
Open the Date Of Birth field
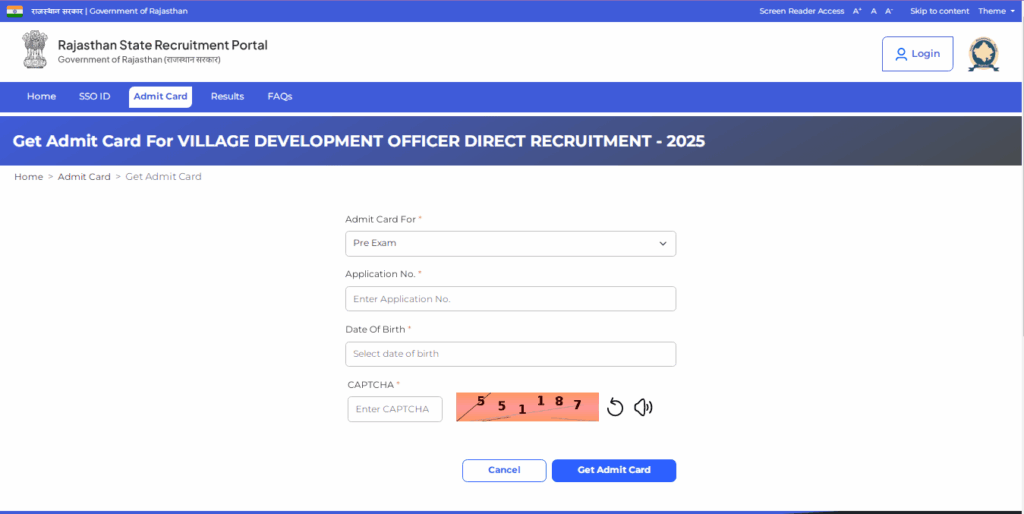tap(511, 354)
